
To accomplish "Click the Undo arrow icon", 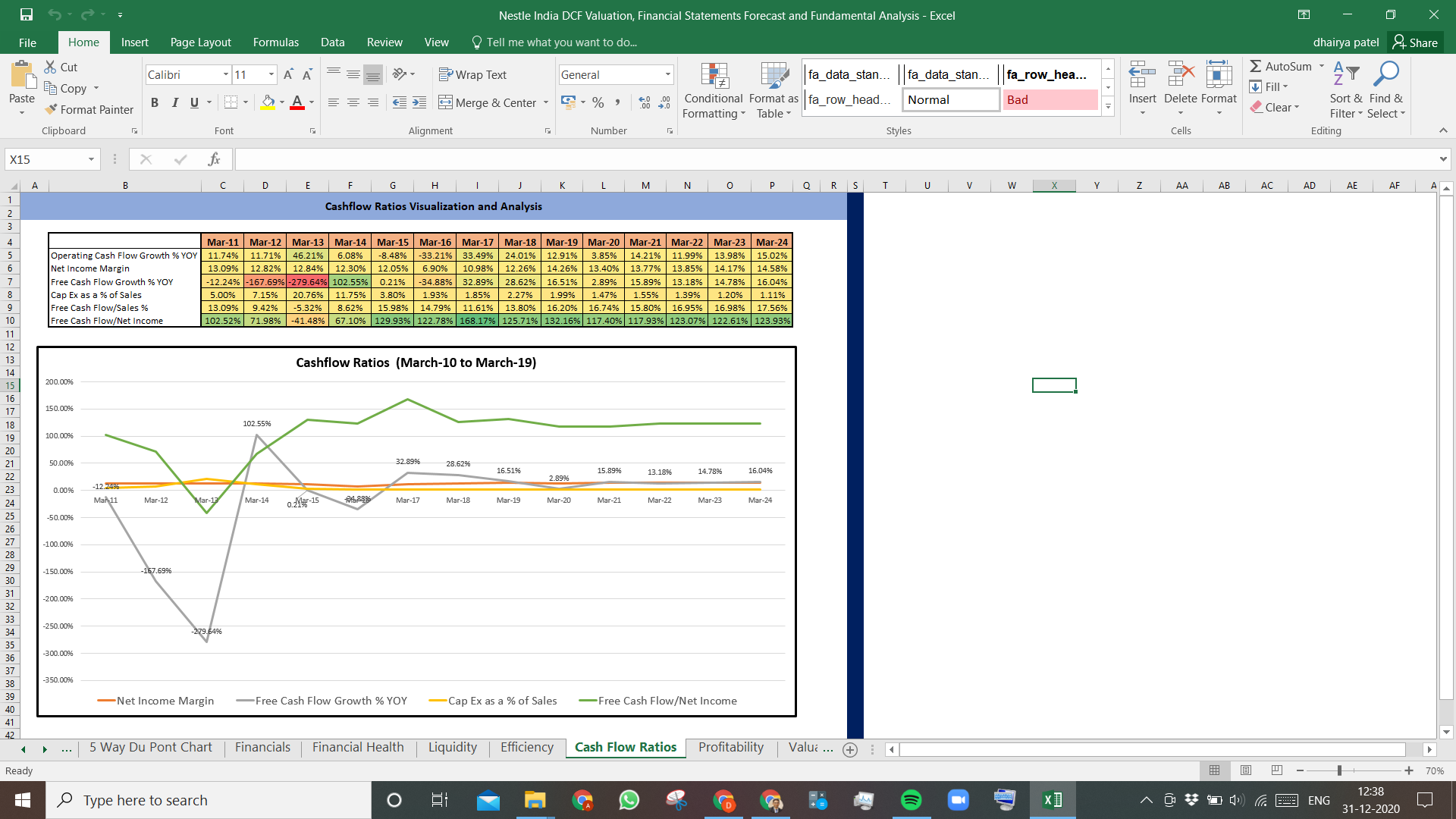I will (x=54, y=14).
